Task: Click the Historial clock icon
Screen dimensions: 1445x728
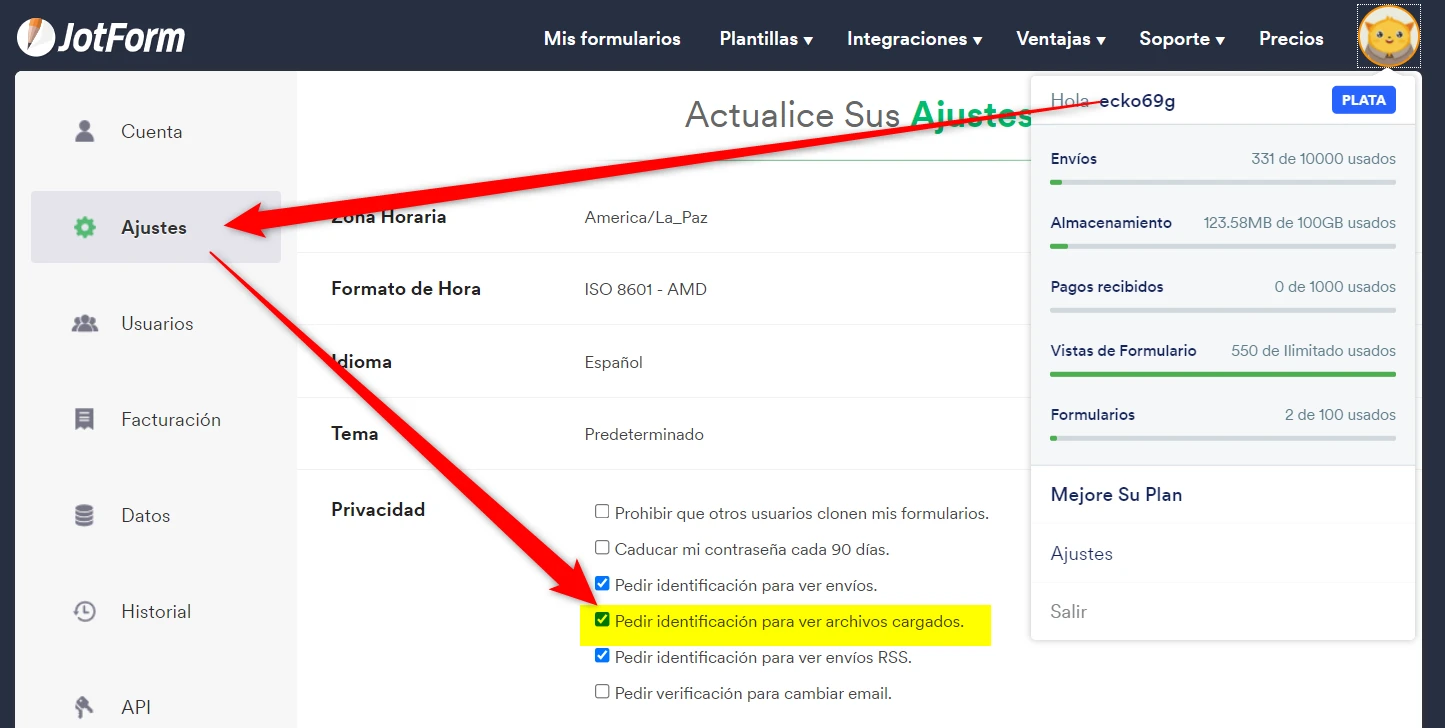Action: click(x=85, y=611)
